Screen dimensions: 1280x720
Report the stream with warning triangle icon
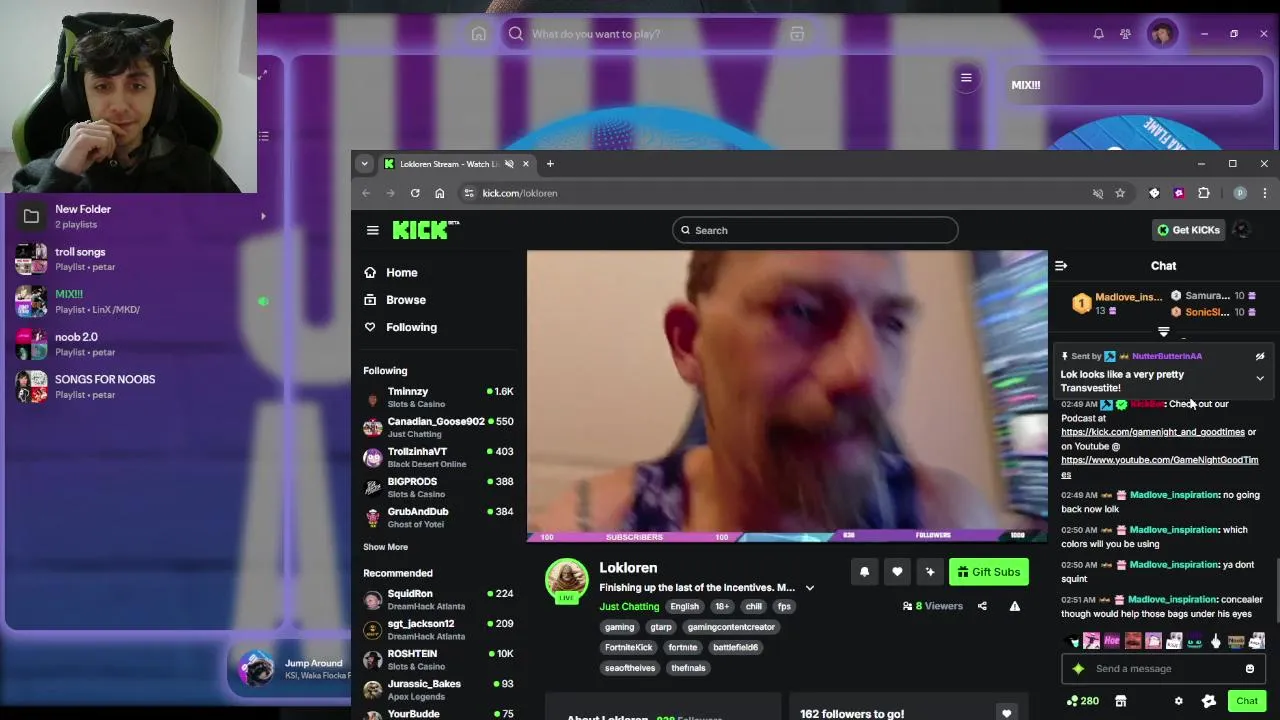click(1015, 606)
